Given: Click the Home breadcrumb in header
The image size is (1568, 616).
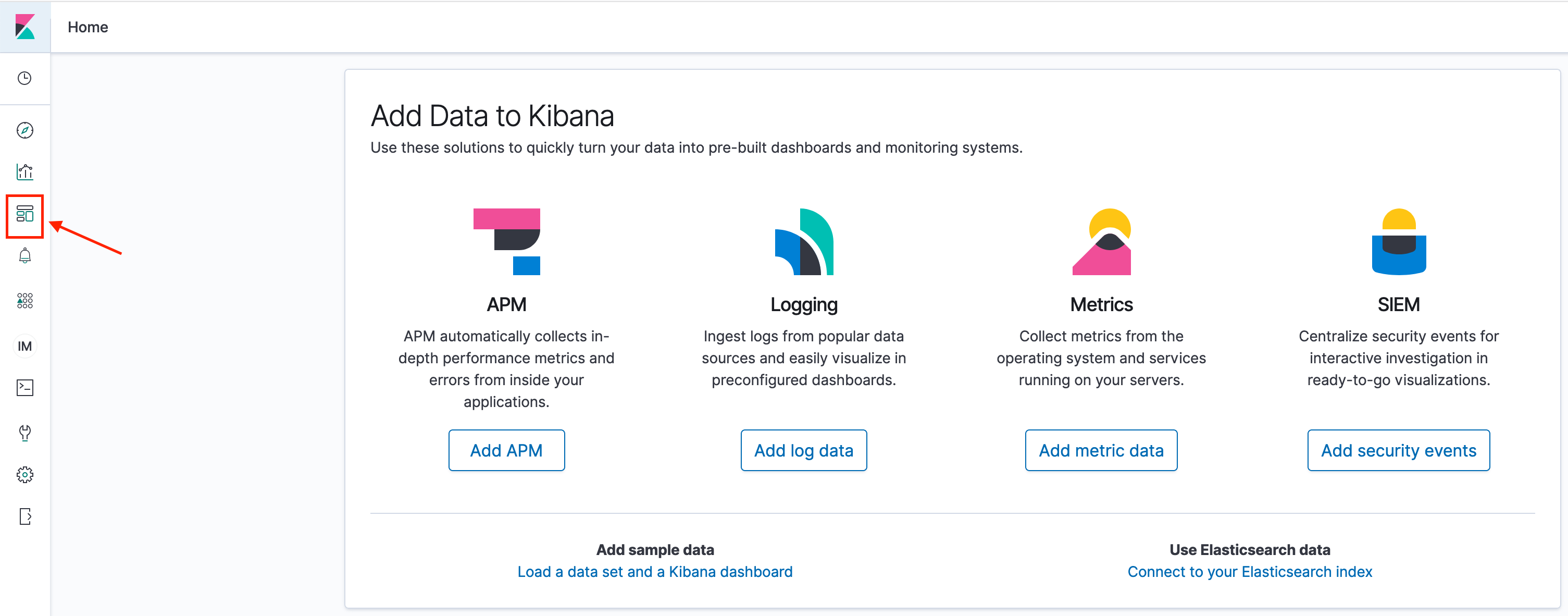Looking at the screenshot, I should [88, 27].
